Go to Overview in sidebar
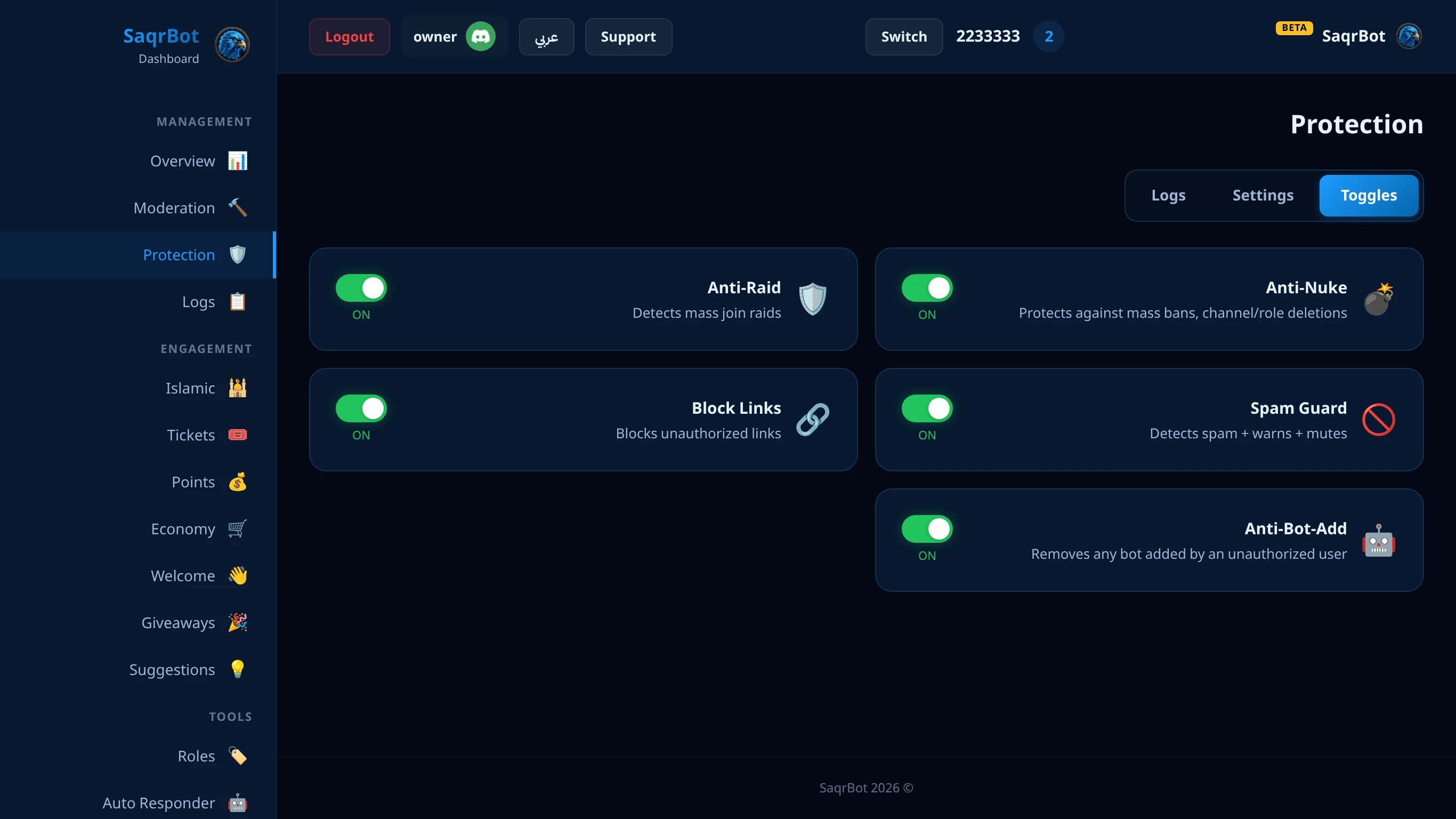Screen dimensions: 1456x819 pos(138,160)
